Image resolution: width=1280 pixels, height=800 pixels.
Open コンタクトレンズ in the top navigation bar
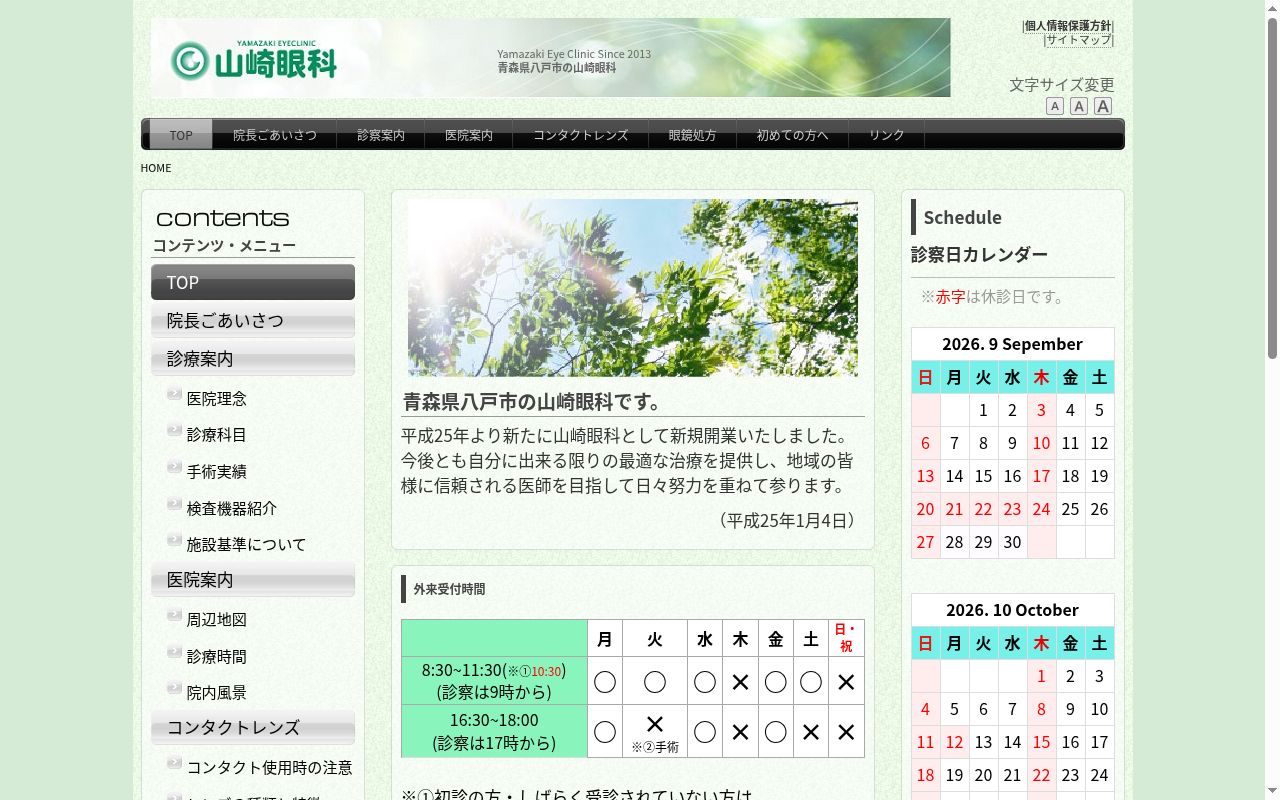(x=581, y=135)
